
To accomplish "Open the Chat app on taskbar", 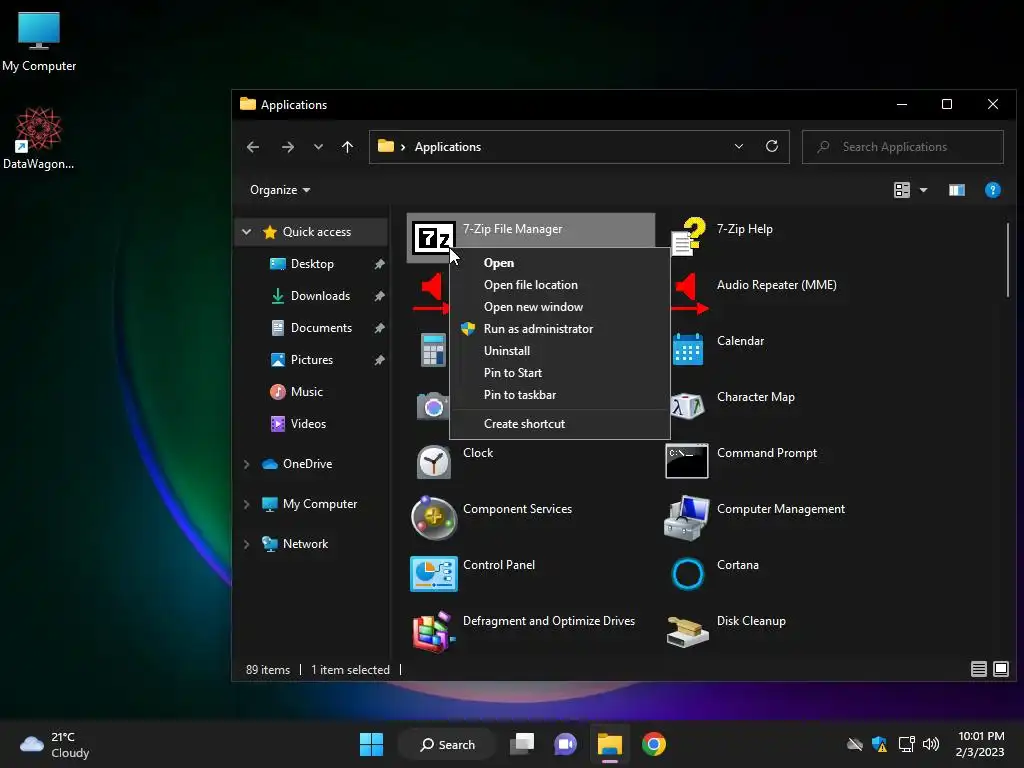I will click(566, 744).
